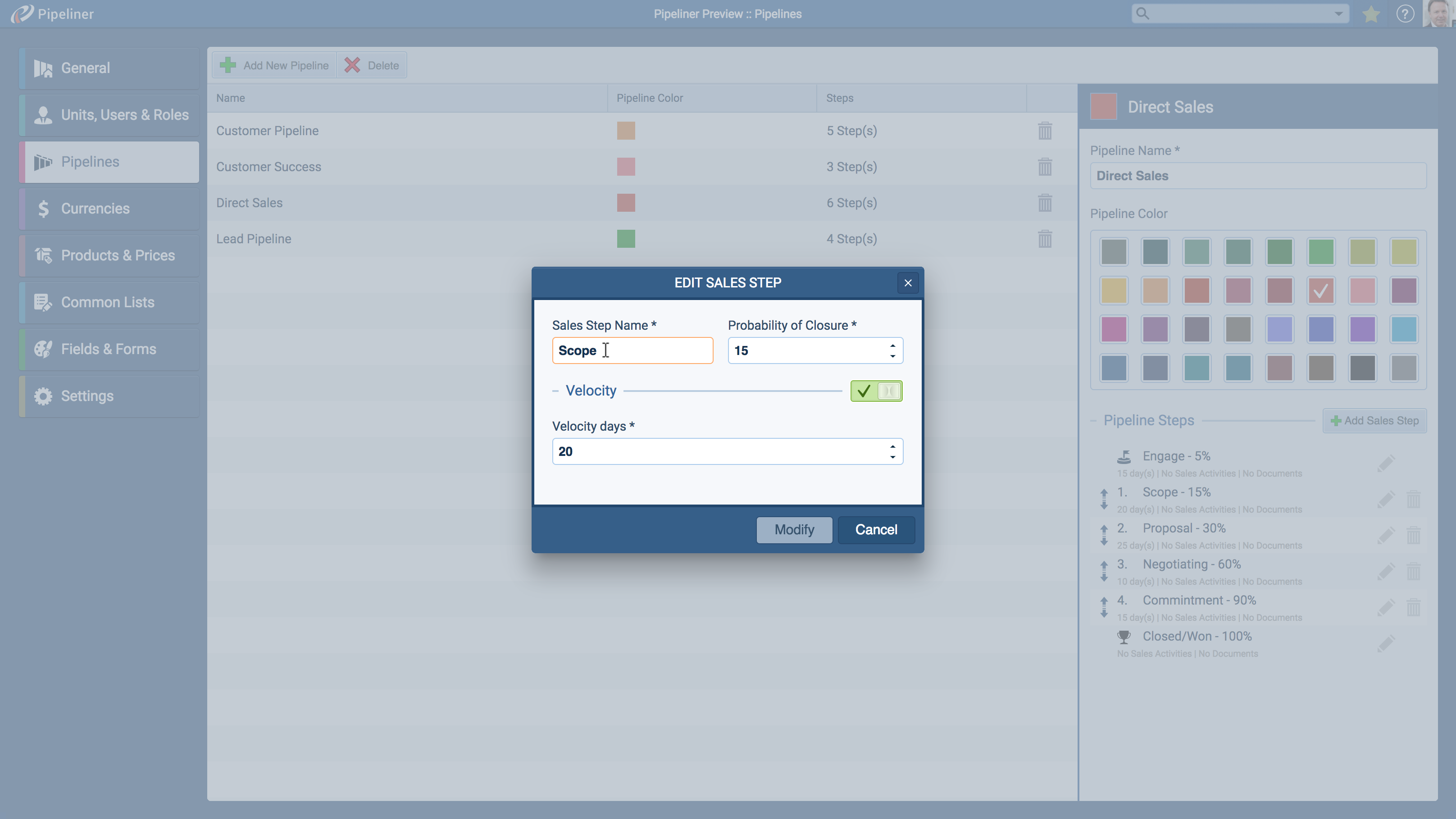Screen dimensions: 1456x819
Task: Click the Modify button
Action: [x=794, y=530]
